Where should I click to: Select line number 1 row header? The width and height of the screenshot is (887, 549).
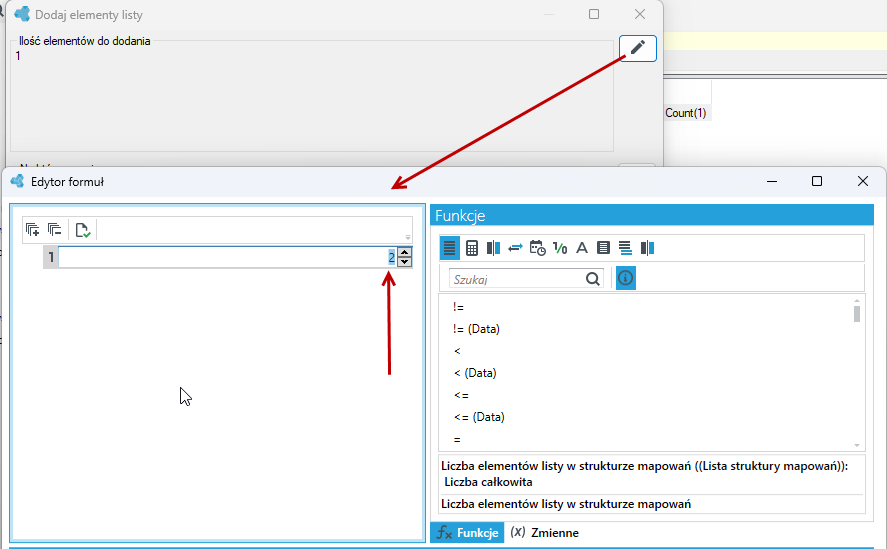(51, 258)
